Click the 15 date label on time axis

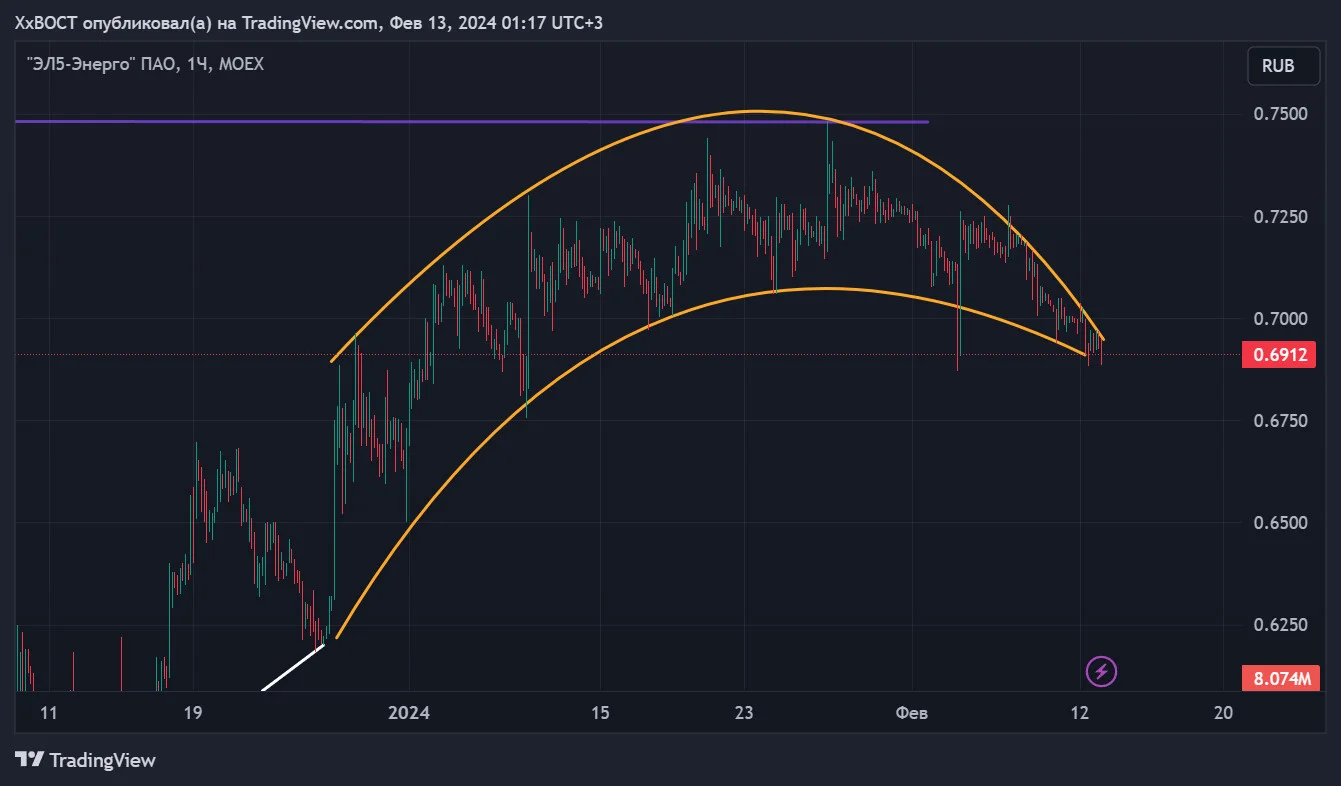tap(599, 713)
